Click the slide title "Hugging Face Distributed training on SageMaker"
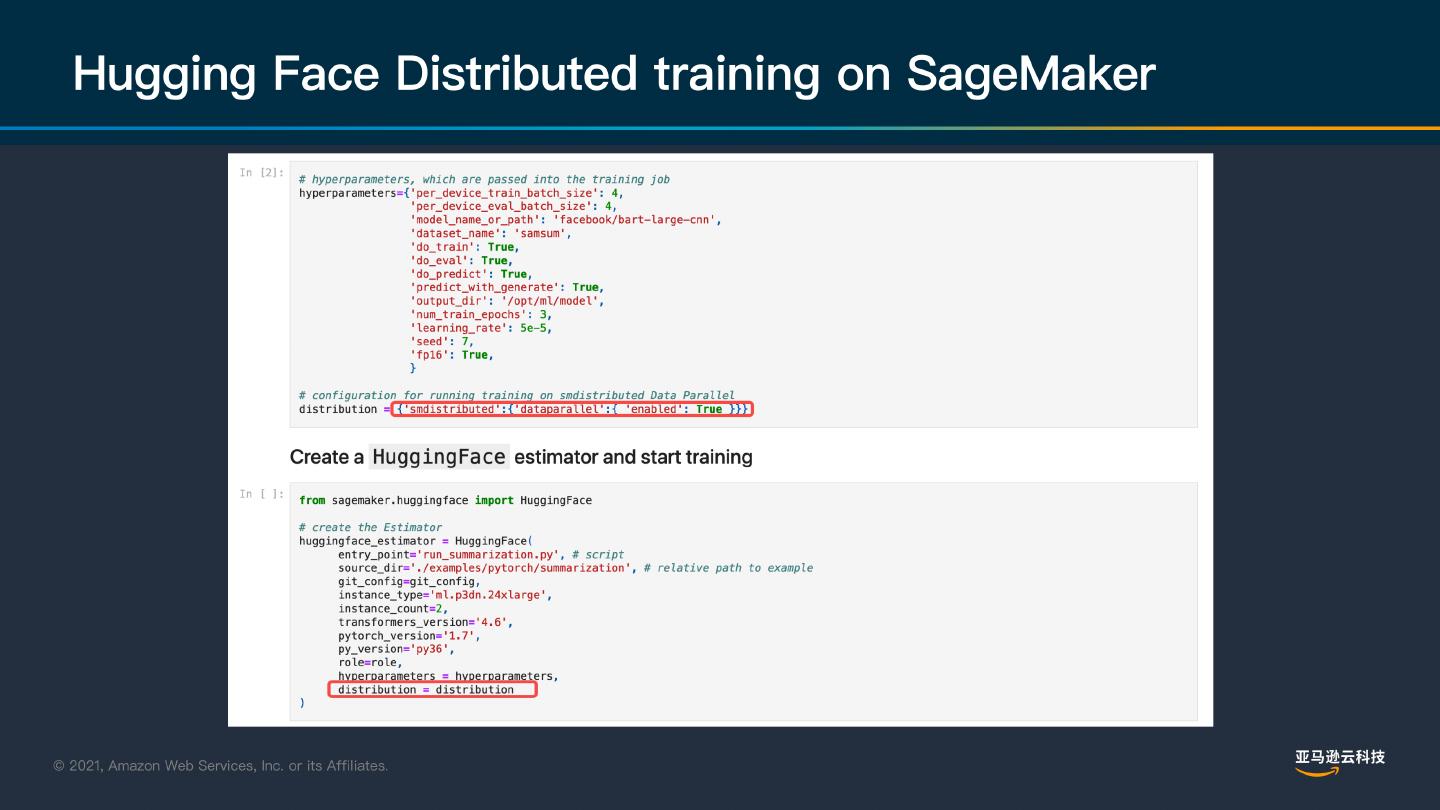The image size is (1440, 810). [614, 74]
